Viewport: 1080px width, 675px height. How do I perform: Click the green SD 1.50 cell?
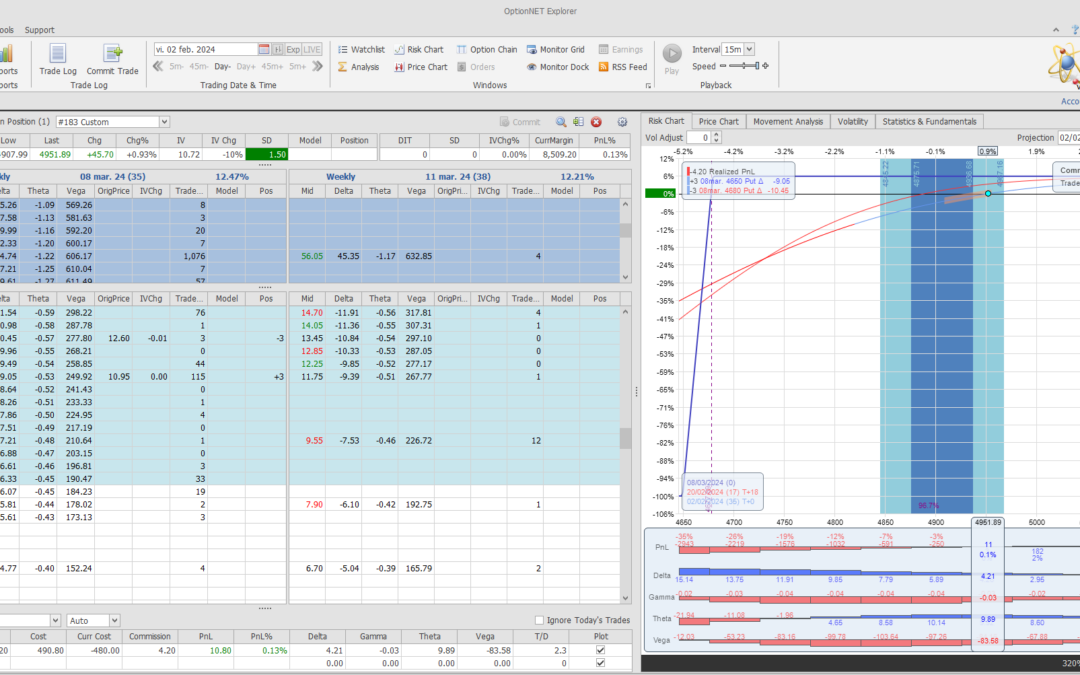pos(267,154)
